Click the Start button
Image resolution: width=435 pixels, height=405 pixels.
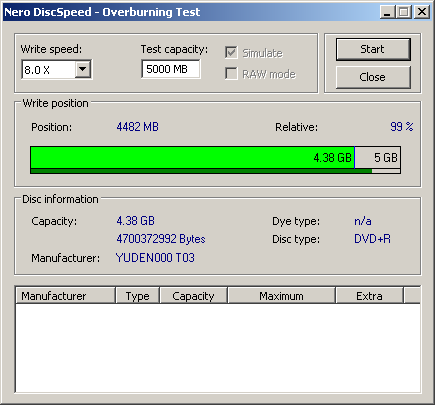click(x=373, y=49)
